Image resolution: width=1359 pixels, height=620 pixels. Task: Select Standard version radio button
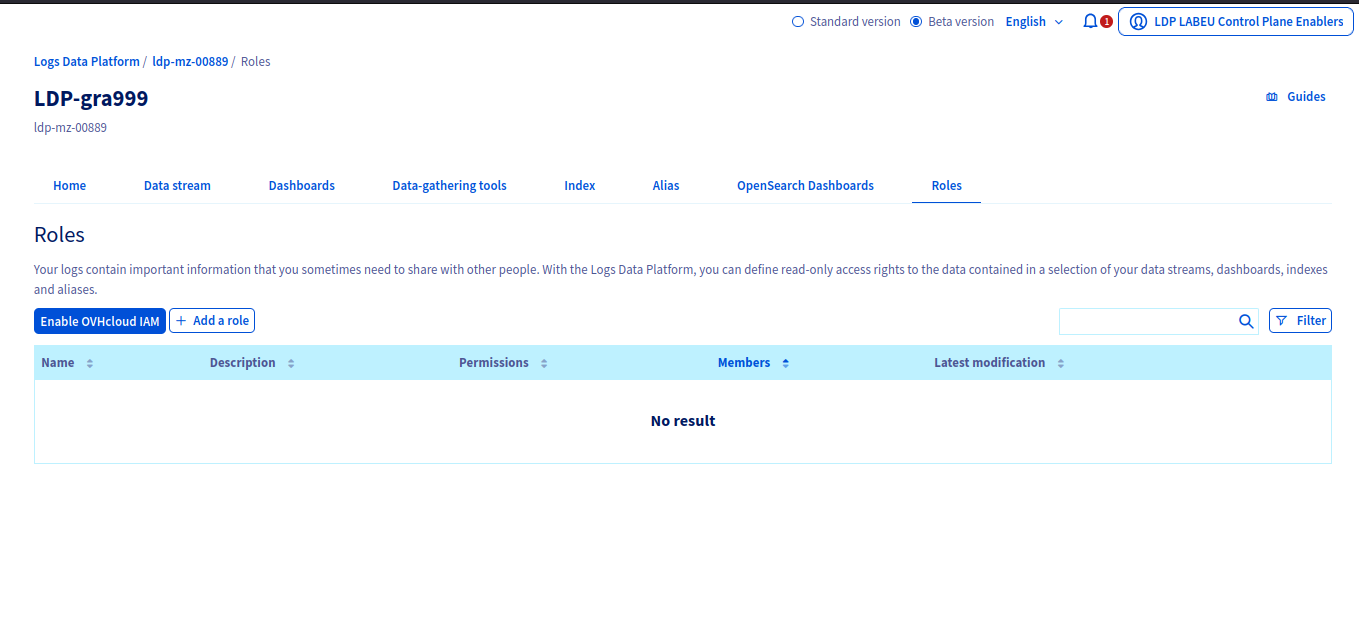pyautogui.click(x=798, y=22)
